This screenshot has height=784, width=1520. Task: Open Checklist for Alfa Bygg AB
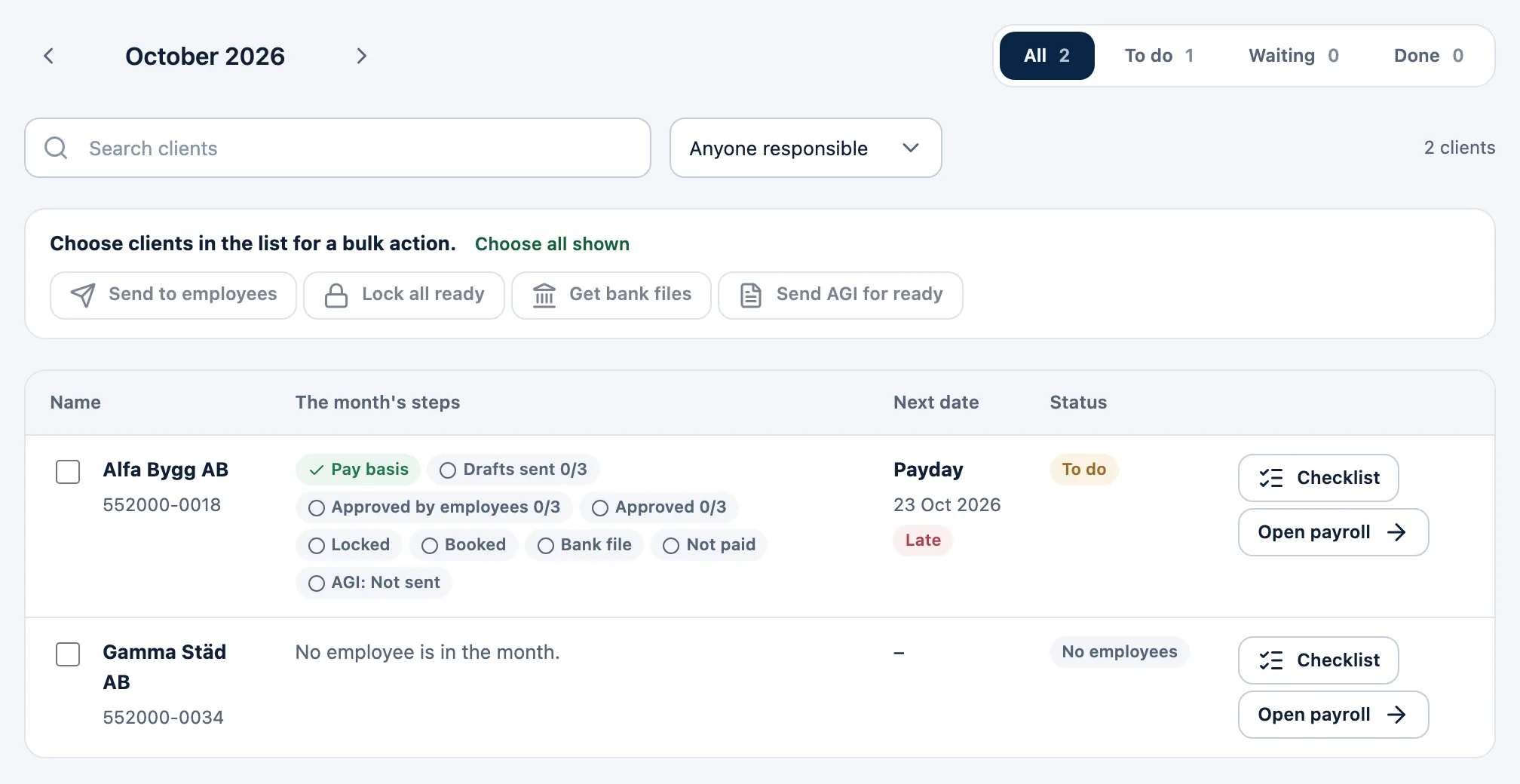click(x=1319, y=478)
